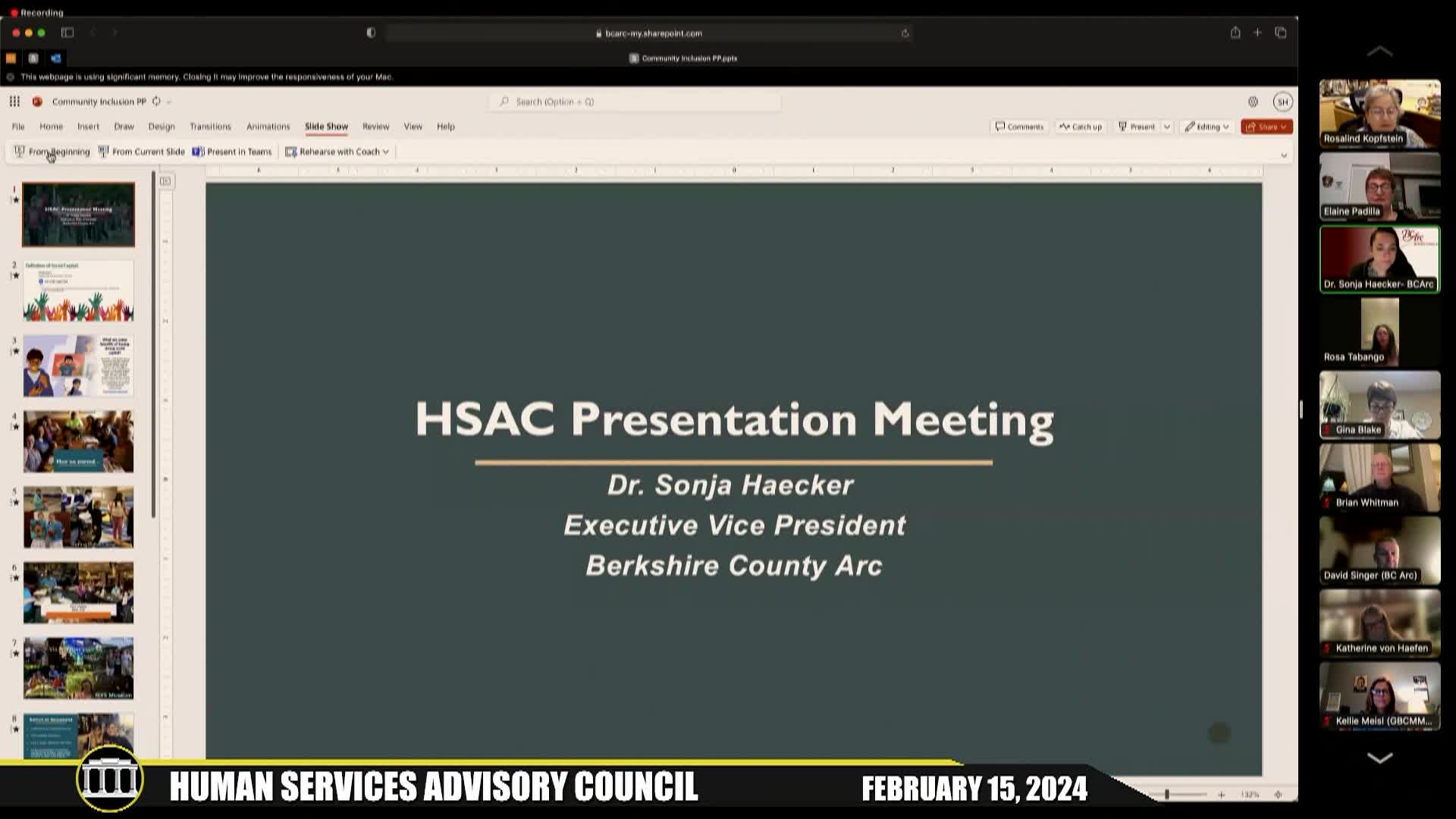This screenshot has height=819, width=1456.
Task: Open the Outlook pinned tab
Action: coord(56,58)
